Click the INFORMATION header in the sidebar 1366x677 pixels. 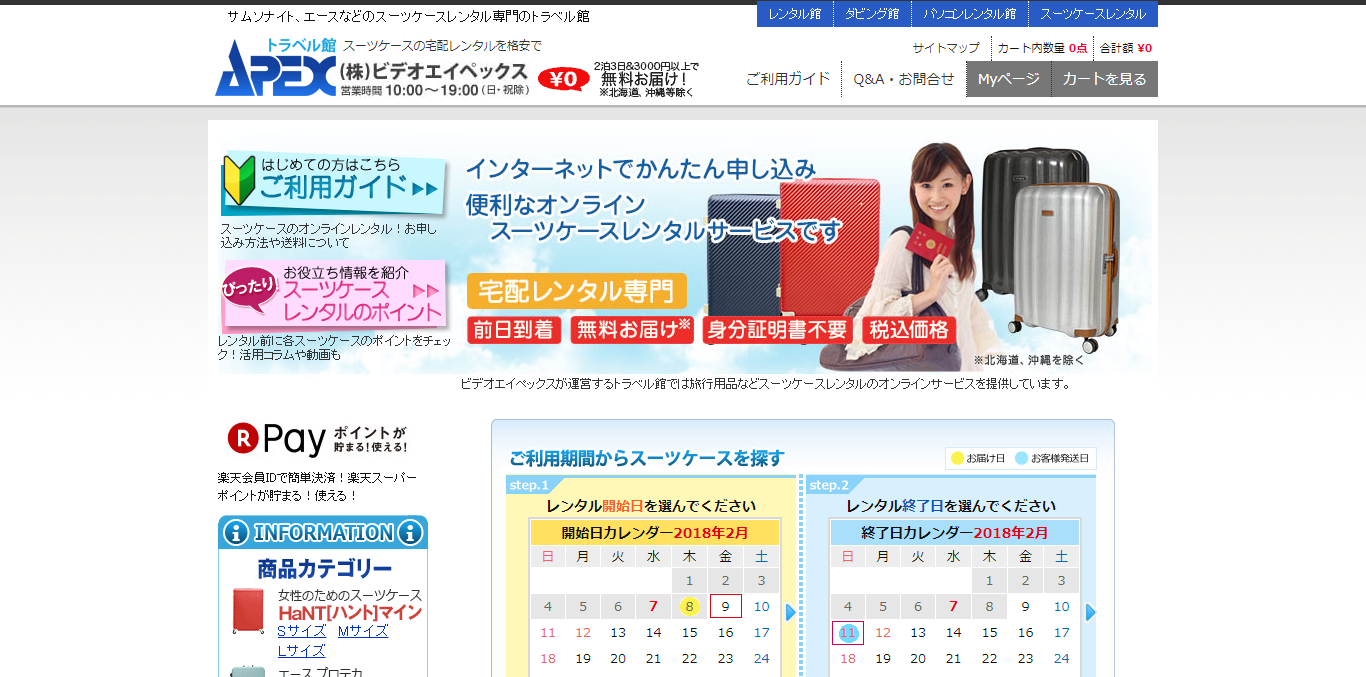point(323,533)
